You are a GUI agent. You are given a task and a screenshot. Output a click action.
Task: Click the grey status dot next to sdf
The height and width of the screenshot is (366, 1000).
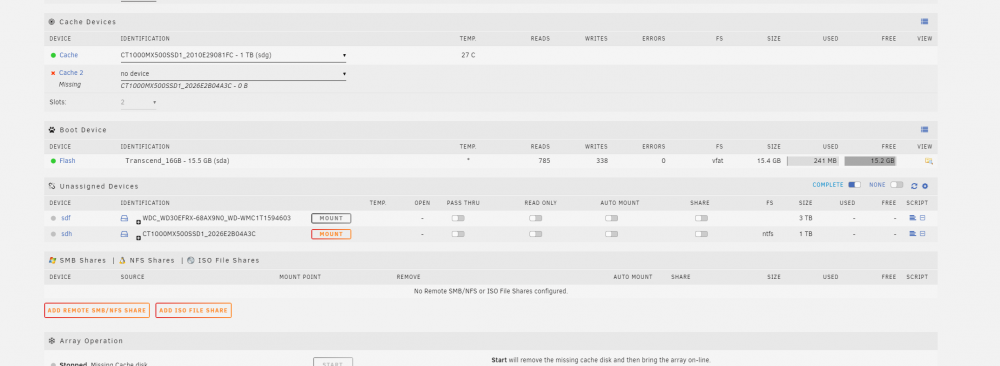53,218
